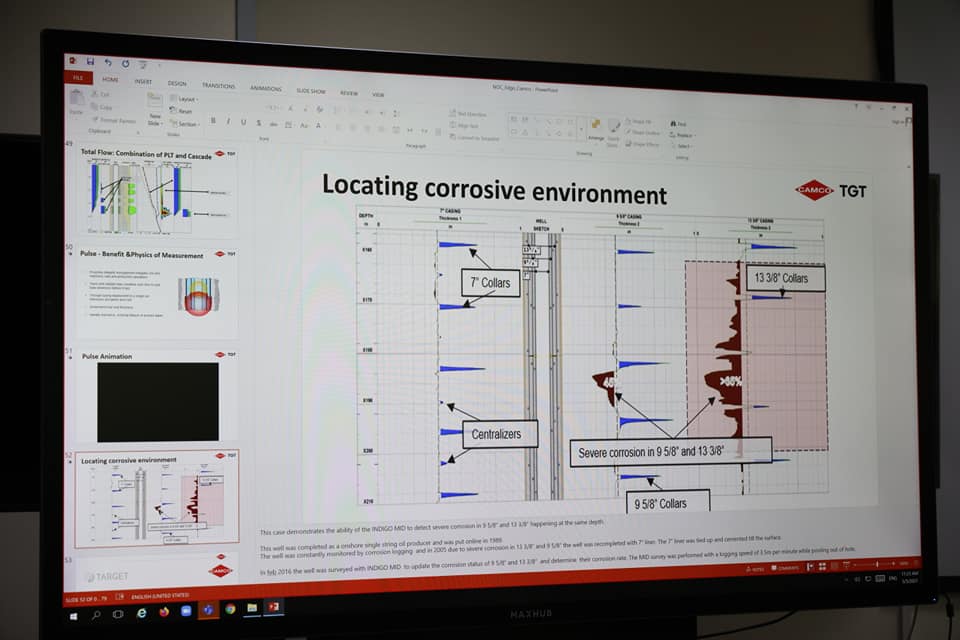Click the Undo arrow icon
This screenshot has width=960, height=640.
(x=108, y=63)
